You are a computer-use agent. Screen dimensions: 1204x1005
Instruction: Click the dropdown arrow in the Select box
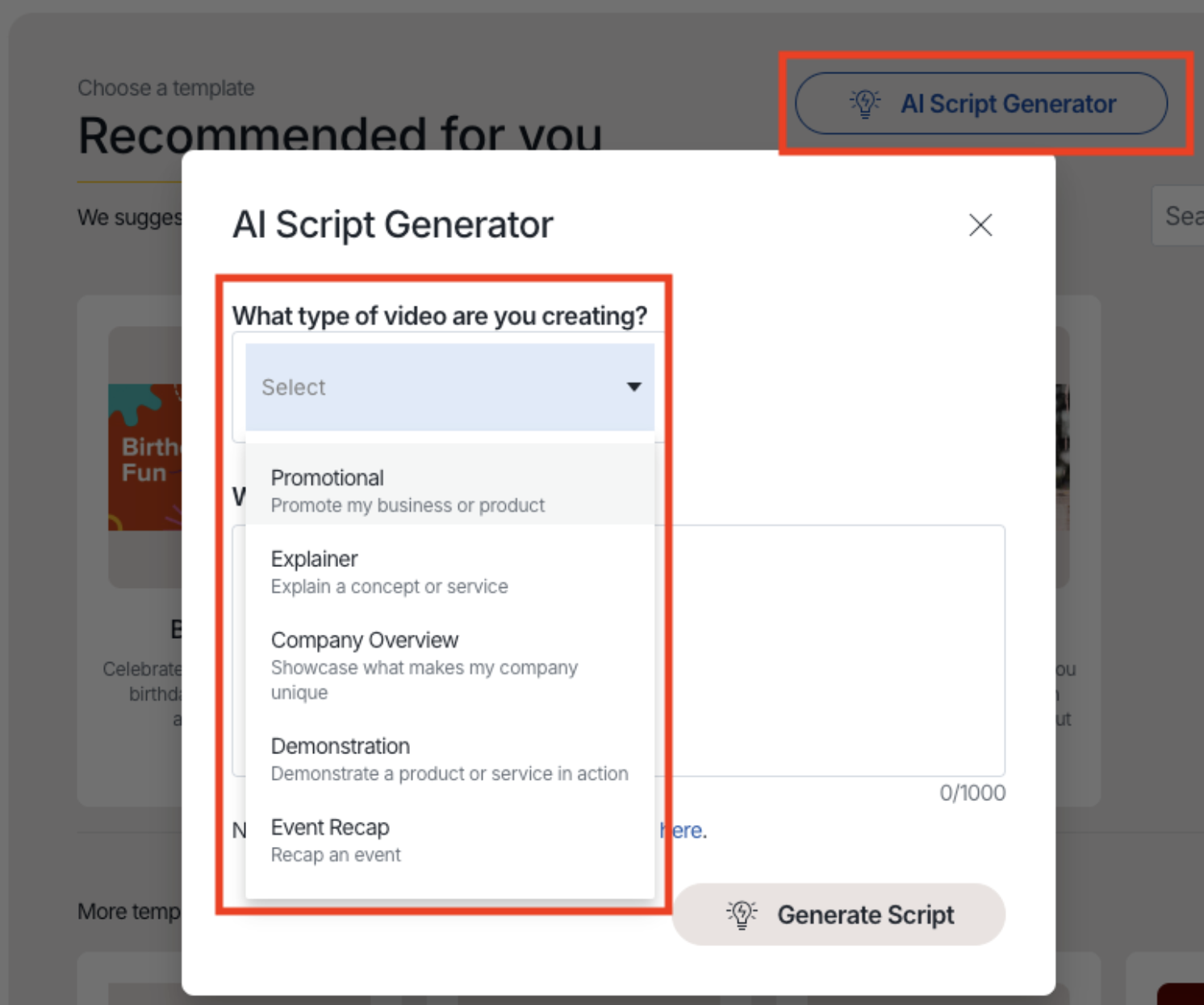pyautogui.click(x=634, y=387)
